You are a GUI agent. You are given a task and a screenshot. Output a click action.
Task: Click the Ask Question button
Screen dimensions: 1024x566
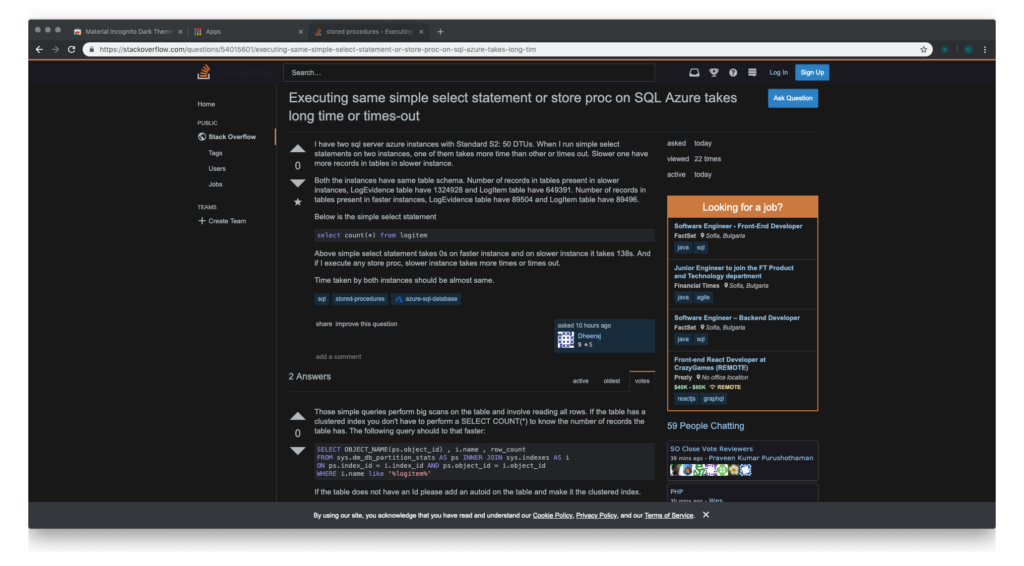(793, 98)
